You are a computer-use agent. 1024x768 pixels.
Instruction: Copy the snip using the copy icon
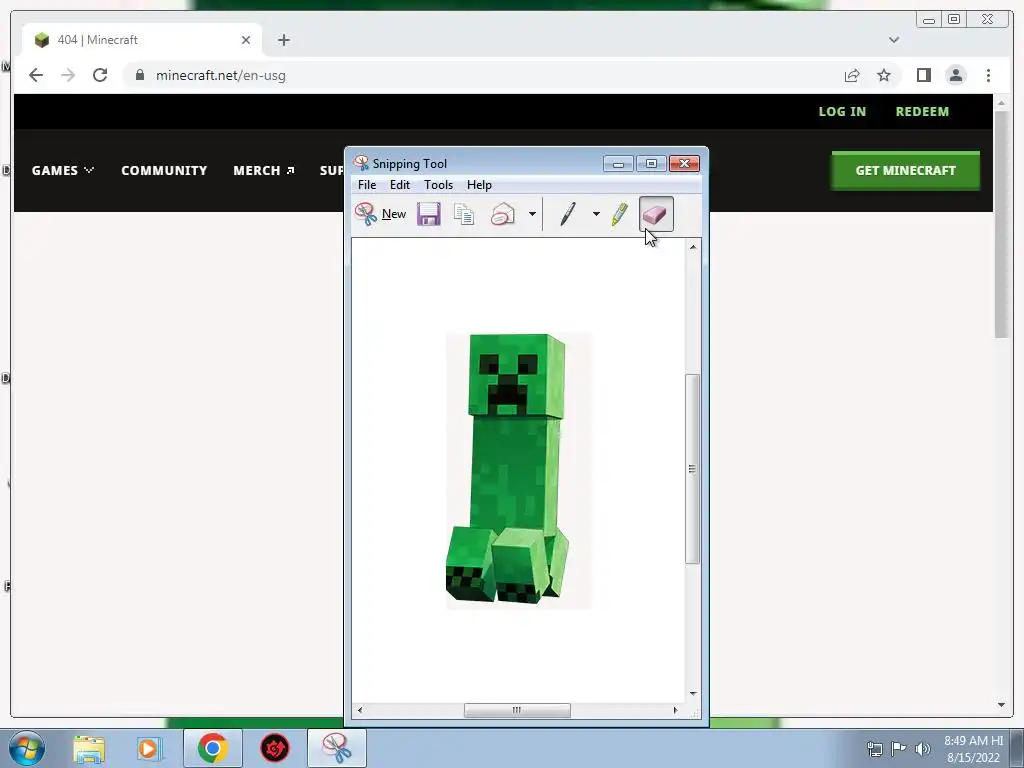point(464,214)
